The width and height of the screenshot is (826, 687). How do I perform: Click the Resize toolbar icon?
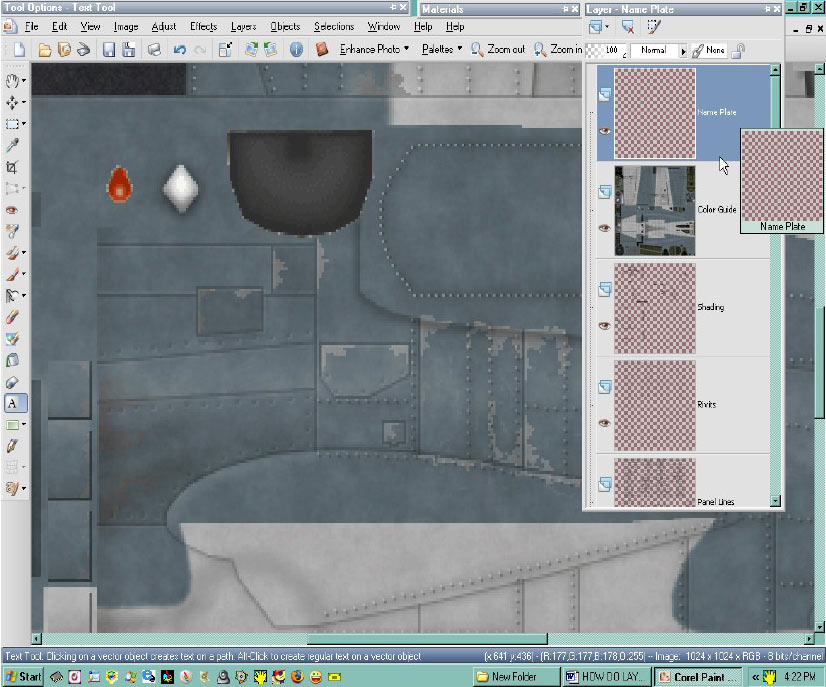pyautogui.click(x=225, y=50)
